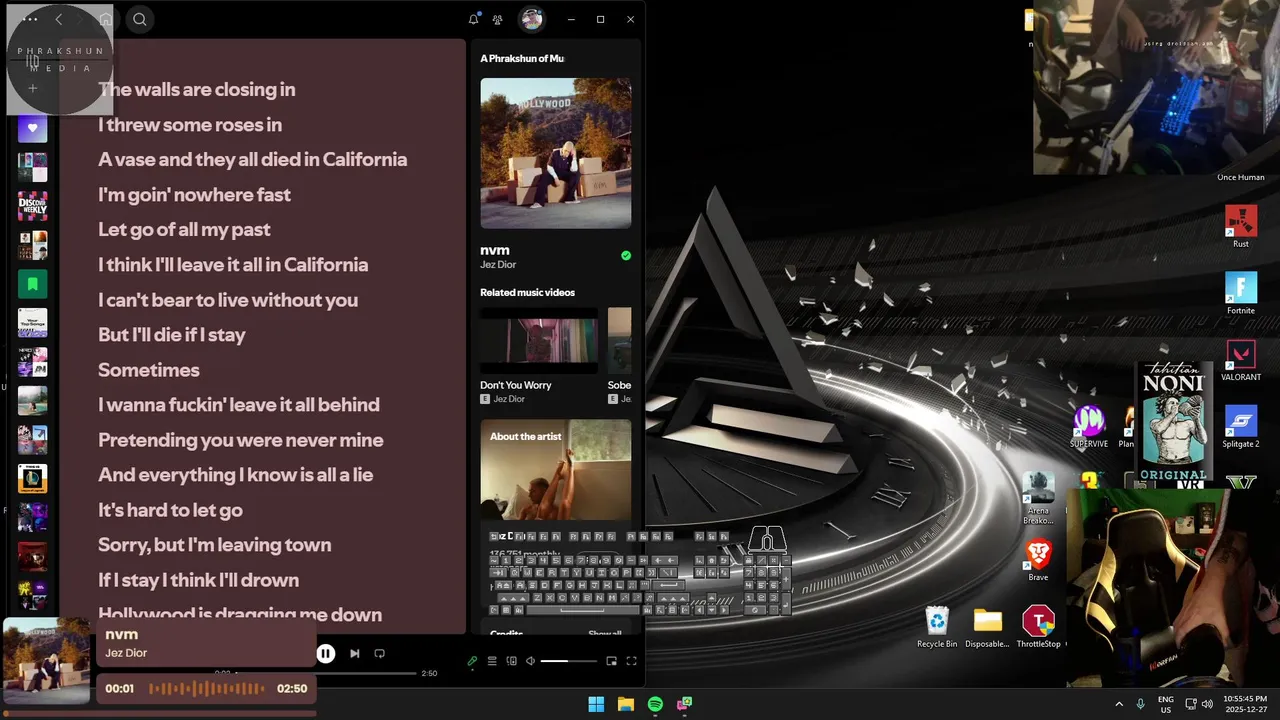Jump to lyric 'But I'll die if I stay'
1280x720 pixels.
(x=171, y=335)
